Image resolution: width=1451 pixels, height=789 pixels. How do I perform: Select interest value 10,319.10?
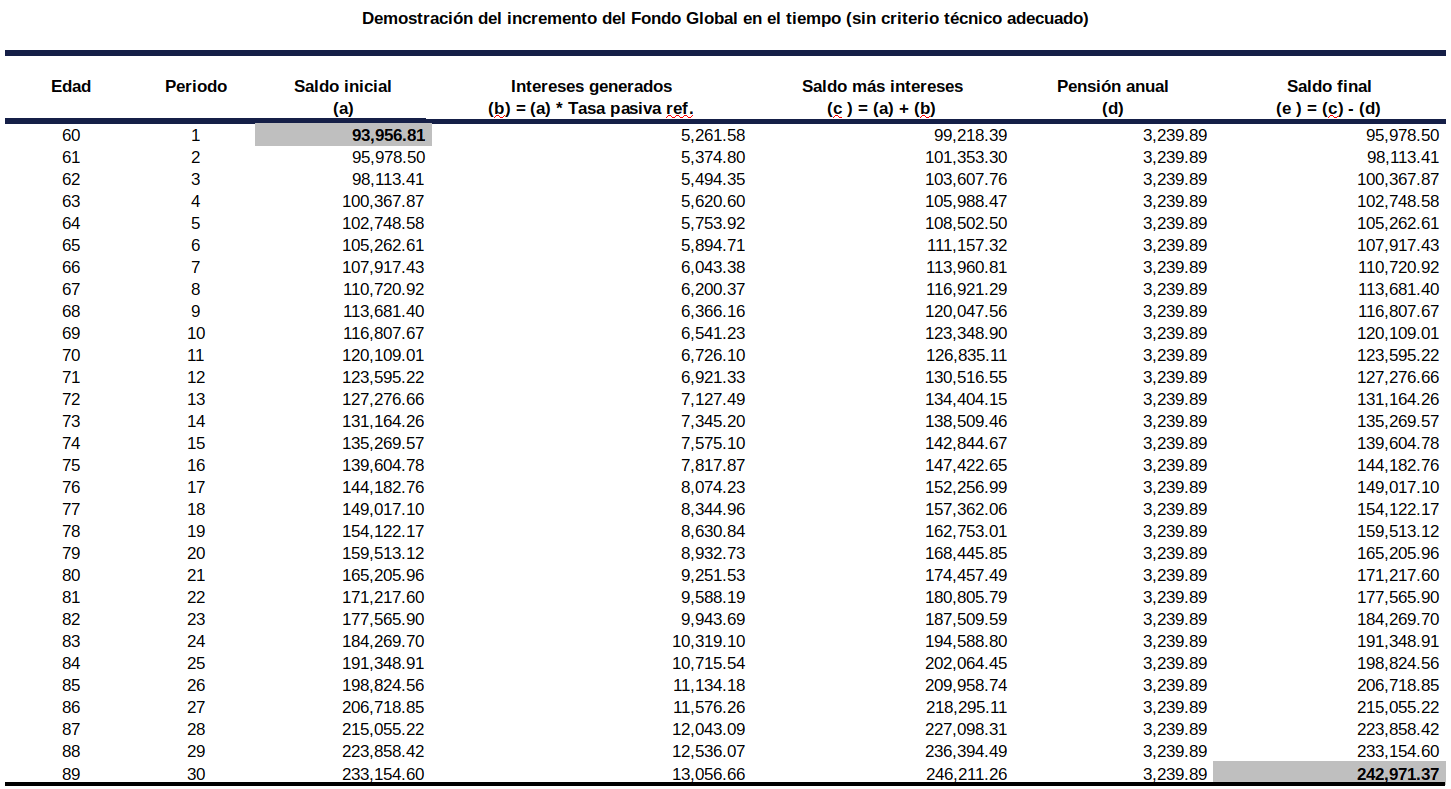pos(708,641)
